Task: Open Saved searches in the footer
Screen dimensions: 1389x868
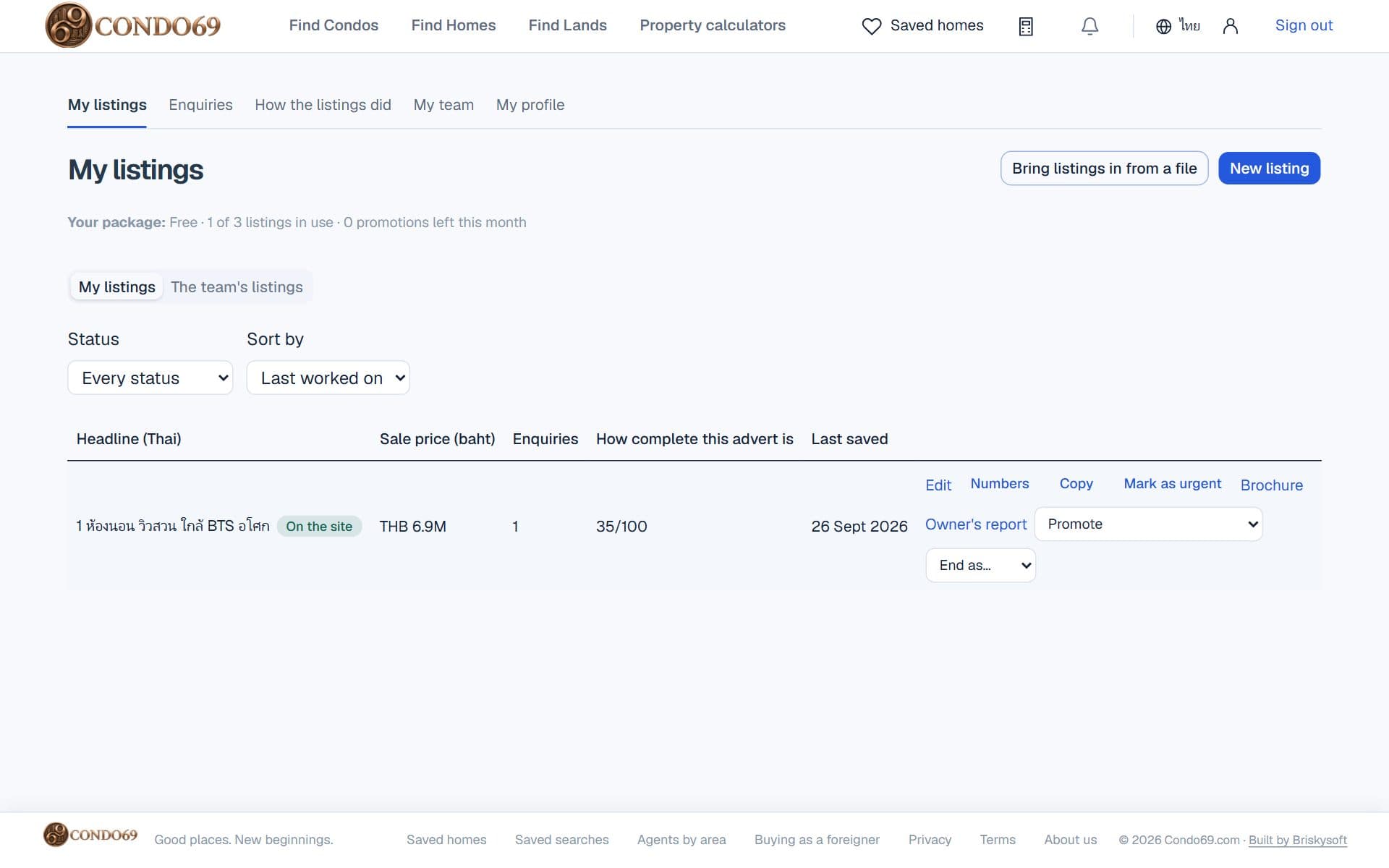Action: coord(561,840)
